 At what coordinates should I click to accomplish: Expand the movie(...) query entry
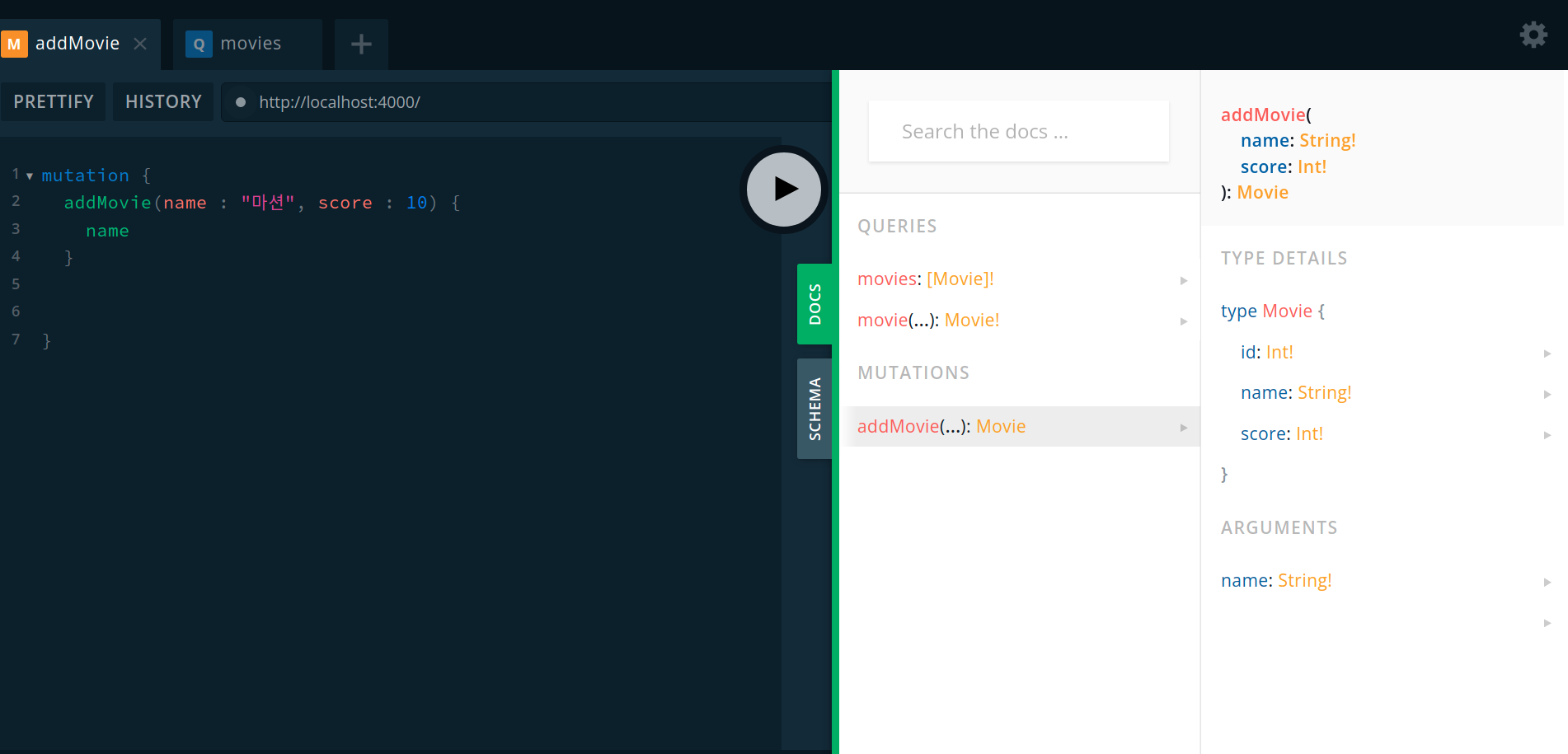pyautogui.click(x=1185, y=321)
